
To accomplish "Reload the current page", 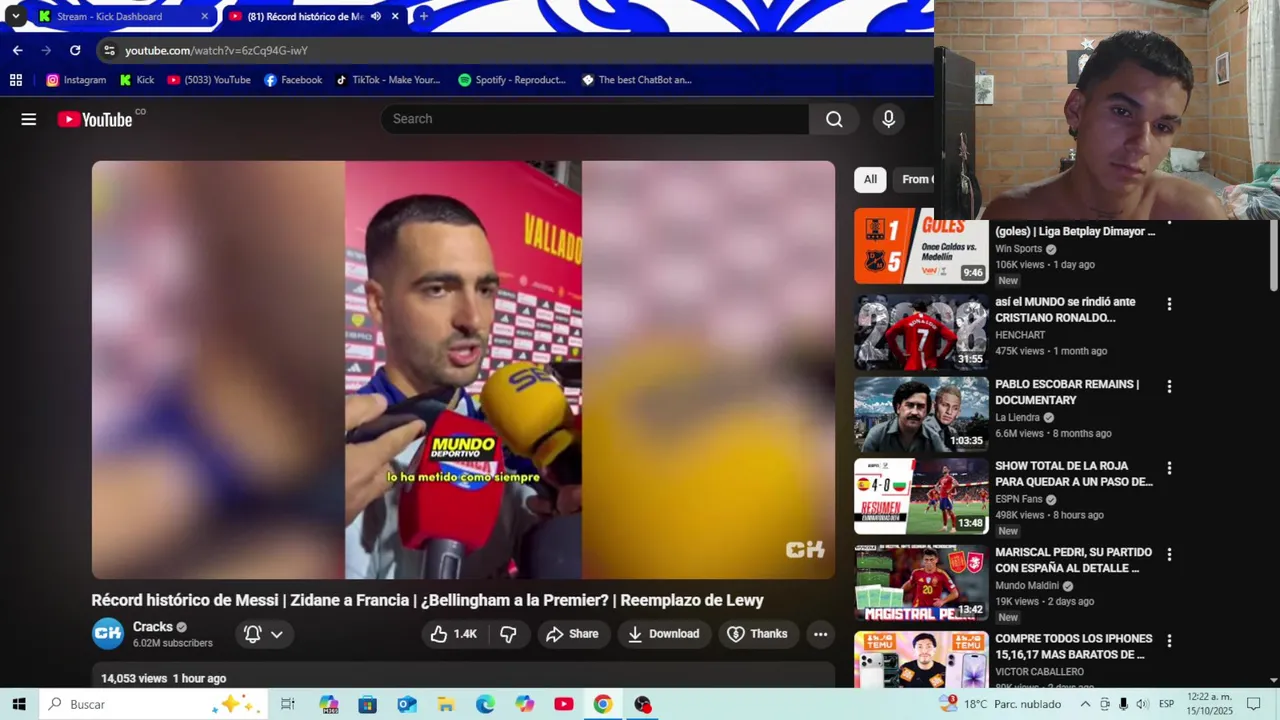I will pos(75,50).
